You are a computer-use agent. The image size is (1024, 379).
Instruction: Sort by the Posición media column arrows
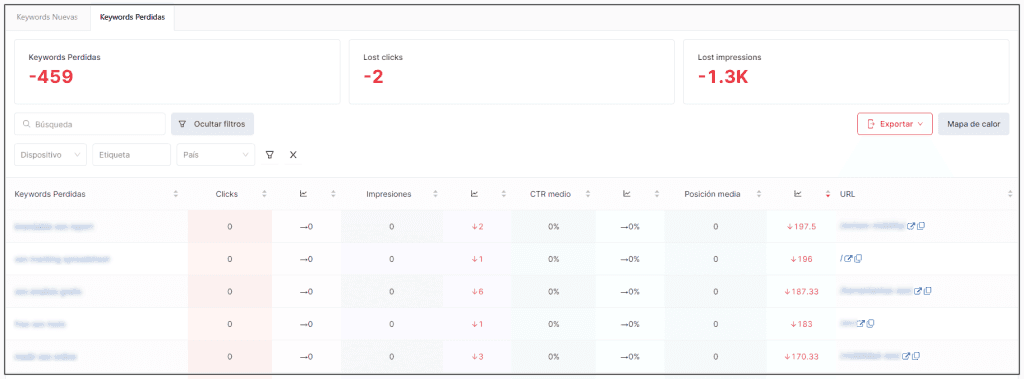[759, 194]
